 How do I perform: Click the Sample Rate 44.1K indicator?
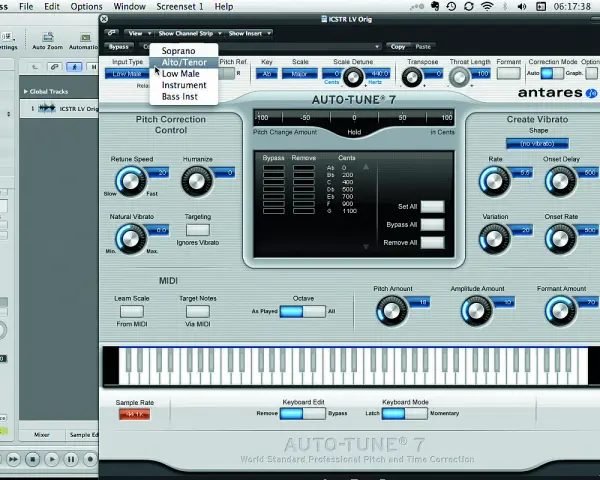click(x=134, y=414)
